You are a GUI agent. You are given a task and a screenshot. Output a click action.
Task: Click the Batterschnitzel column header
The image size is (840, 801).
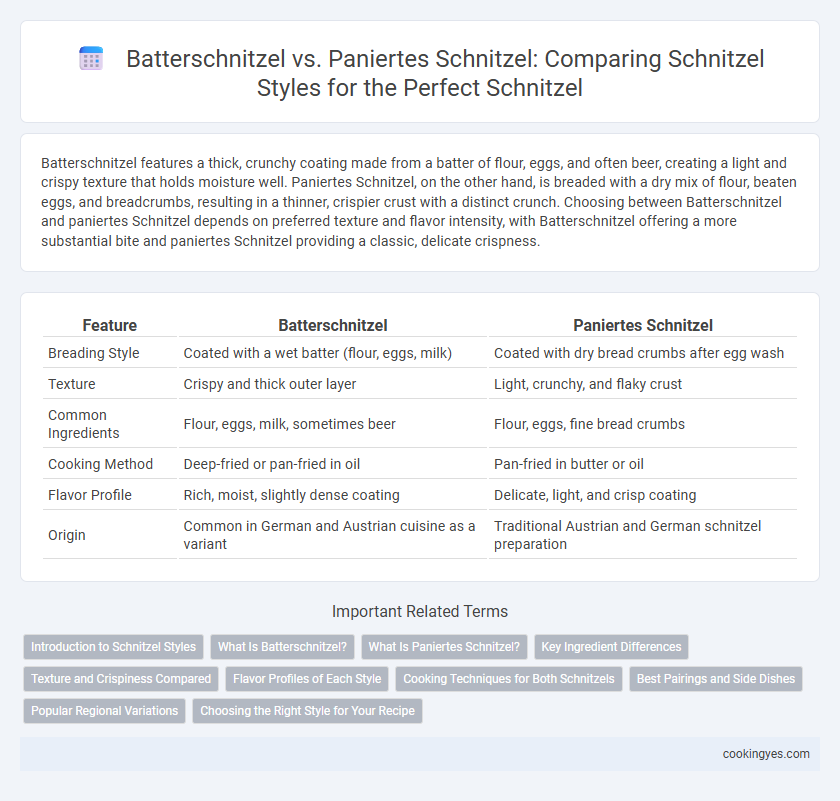[333, 325]
